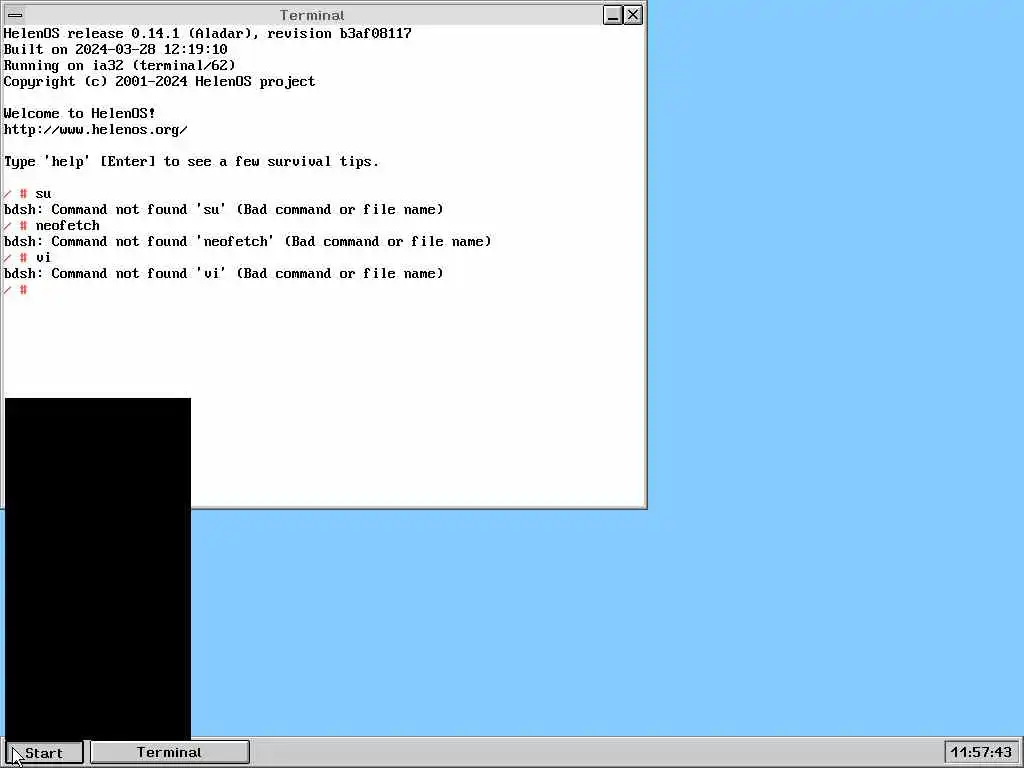This screenshot has width=1024, height=768.
Task: Click the 'su' command prompt line
Action: (27, 193)
